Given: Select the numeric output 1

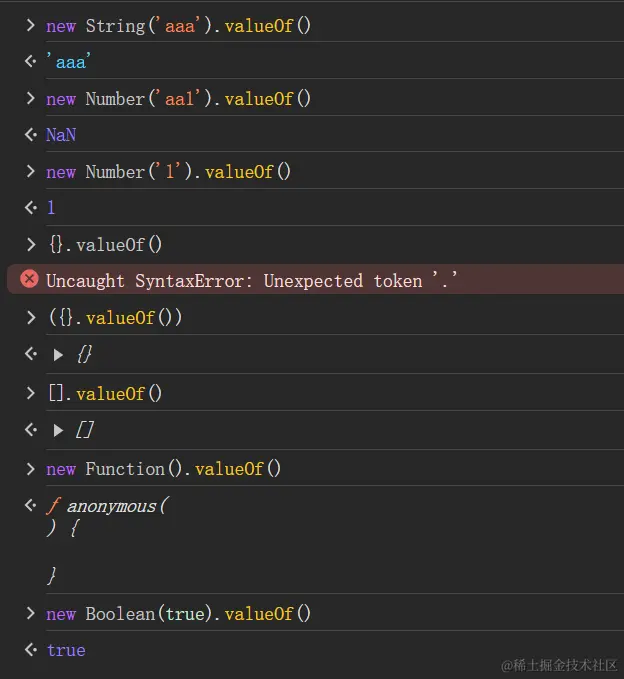Looking at the screenshot, I should (51, 208).
